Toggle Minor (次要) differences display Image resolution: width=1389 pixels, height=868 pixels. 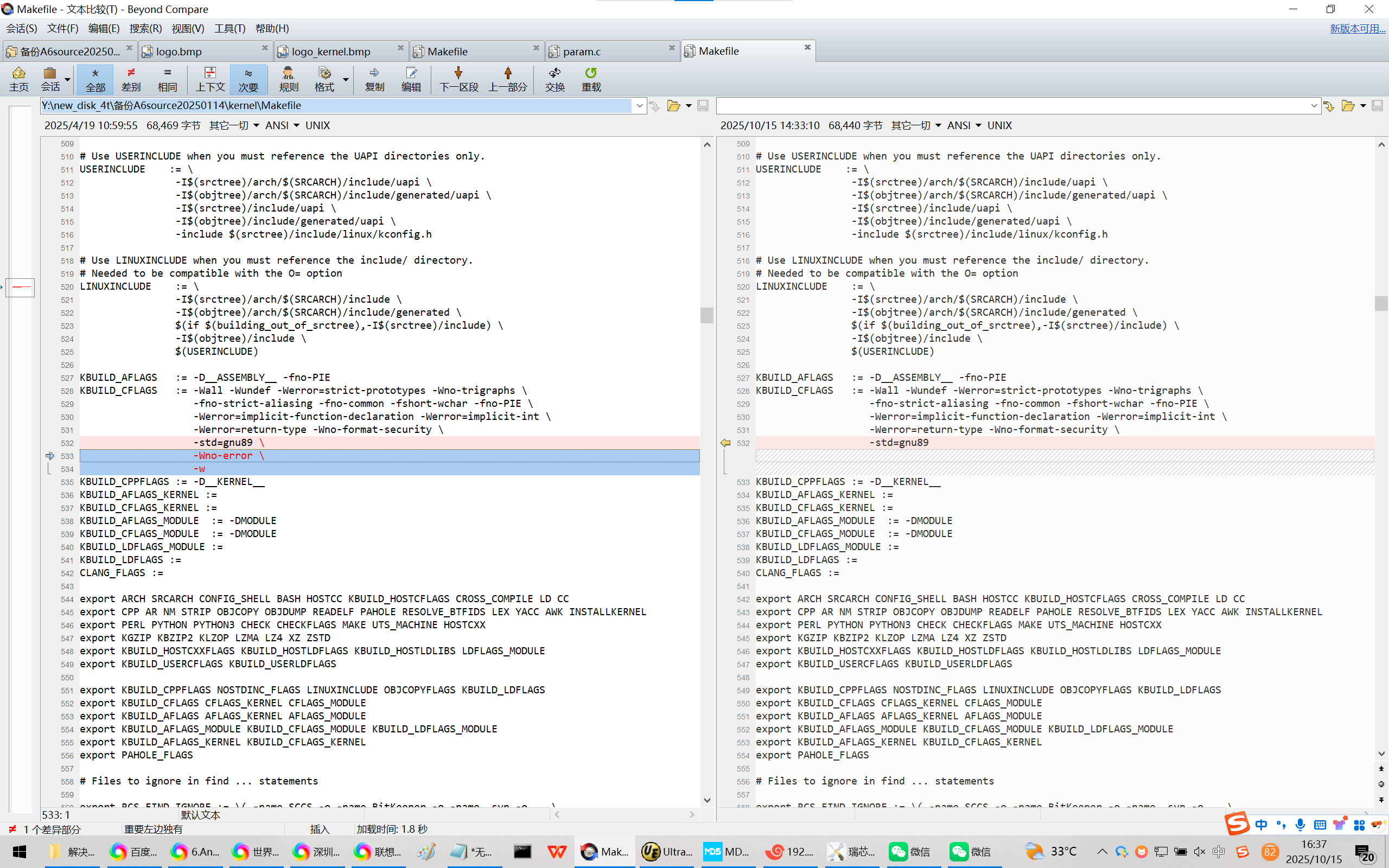248,79
